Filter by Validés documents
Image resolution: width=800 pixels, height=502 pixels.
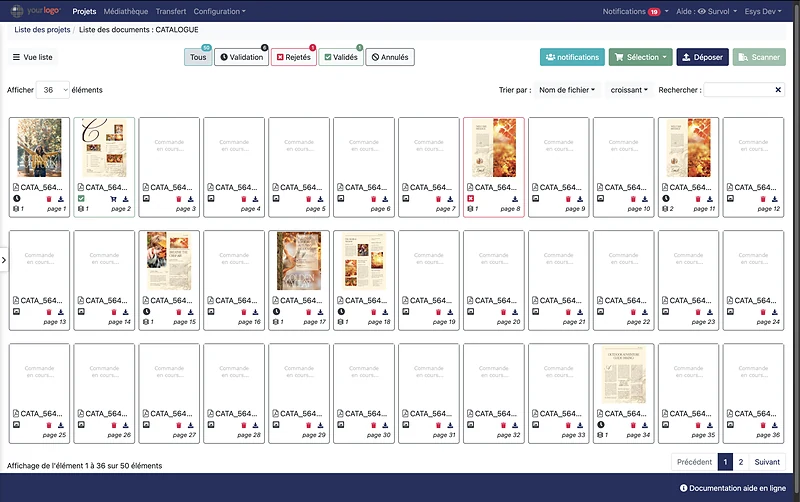(341, 57)
